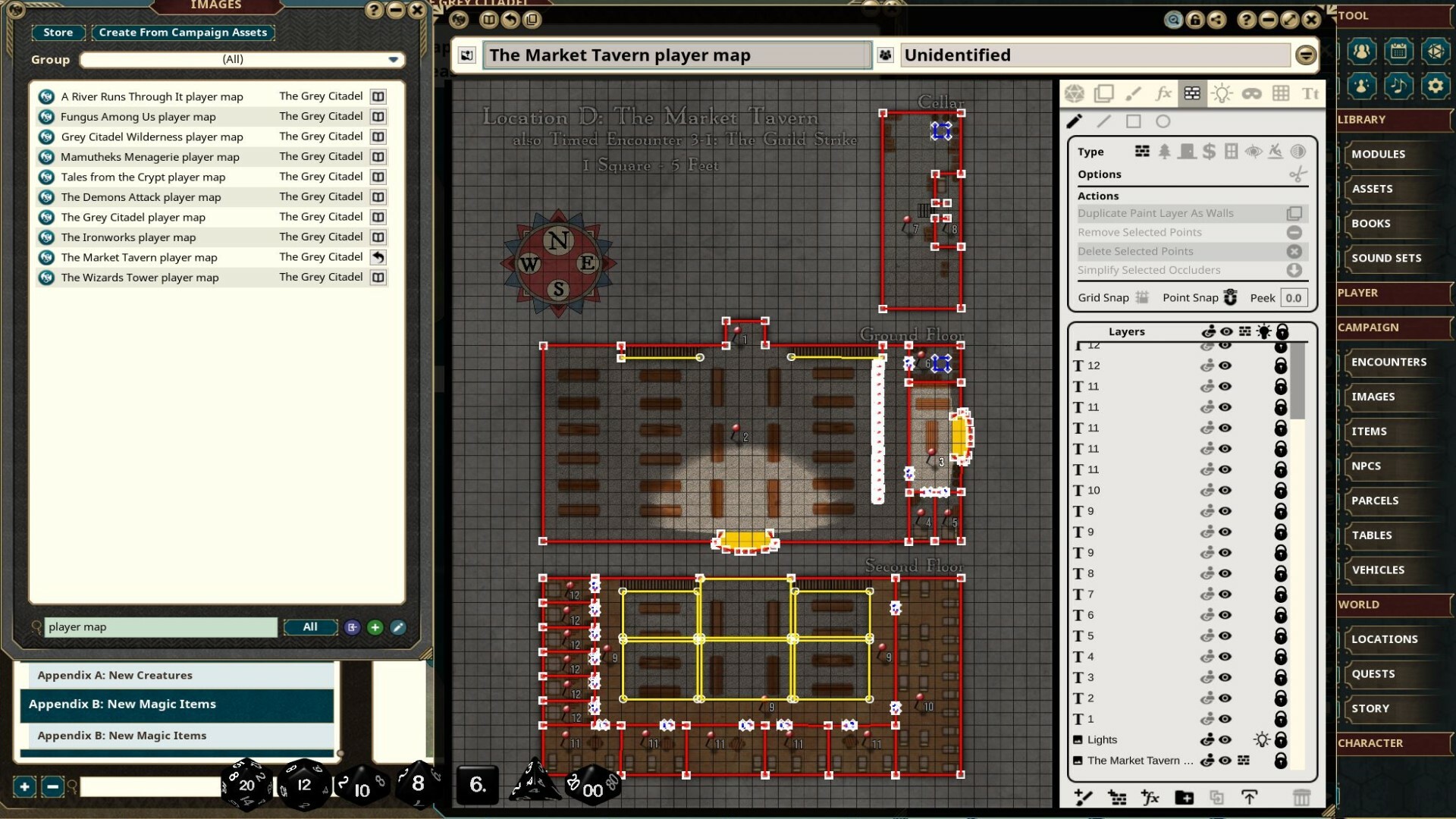
Task: Select the door occluder type
Action: (1187, 152)
